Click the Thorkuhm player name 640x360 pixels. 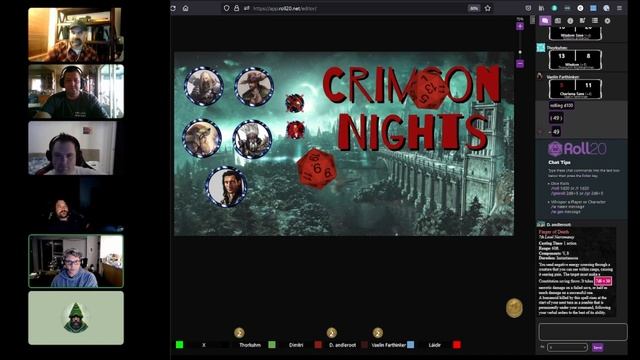250,345
